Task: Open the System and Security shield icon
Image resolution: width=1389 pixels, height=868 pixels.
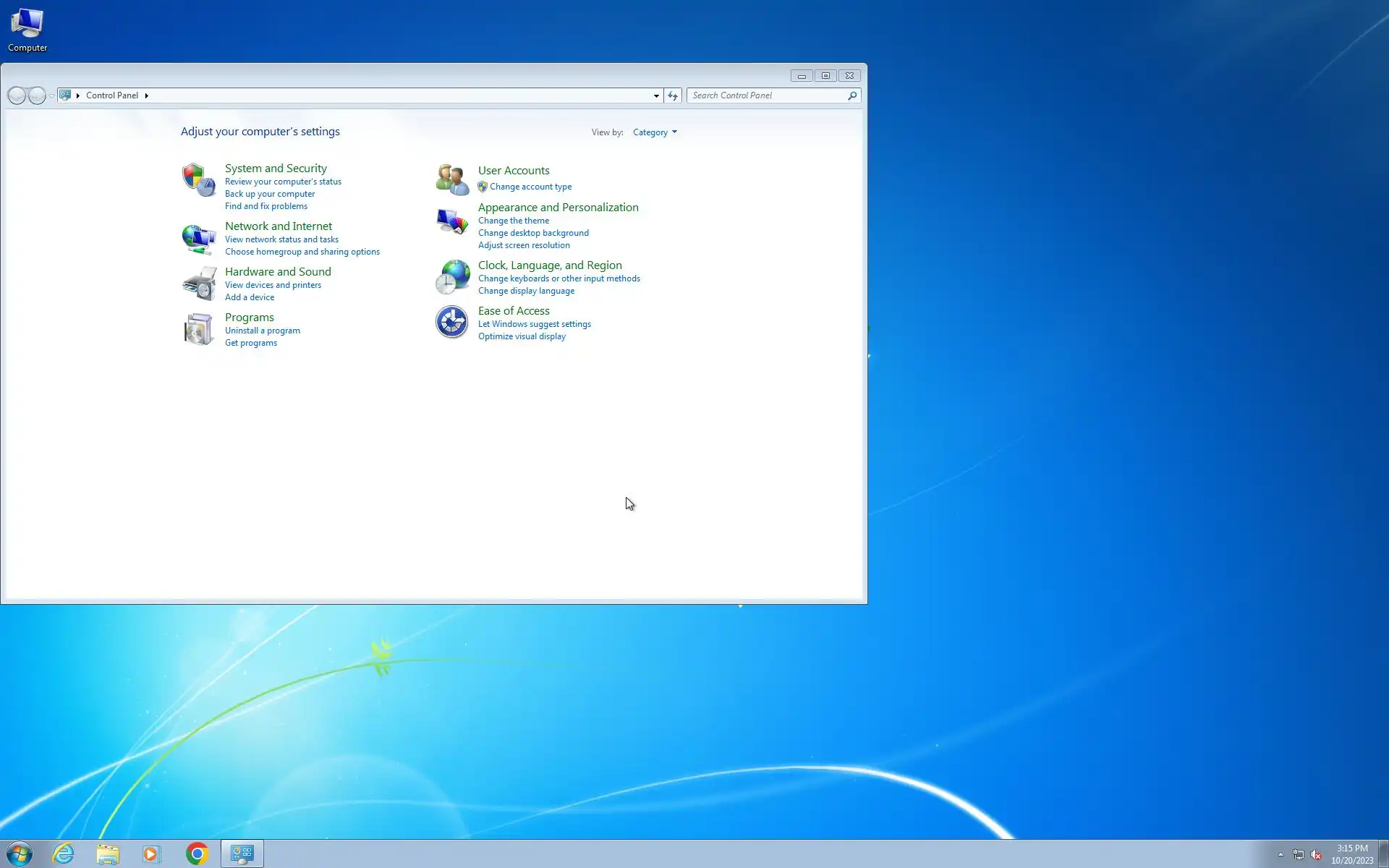Action: click(x=198, y=179)
